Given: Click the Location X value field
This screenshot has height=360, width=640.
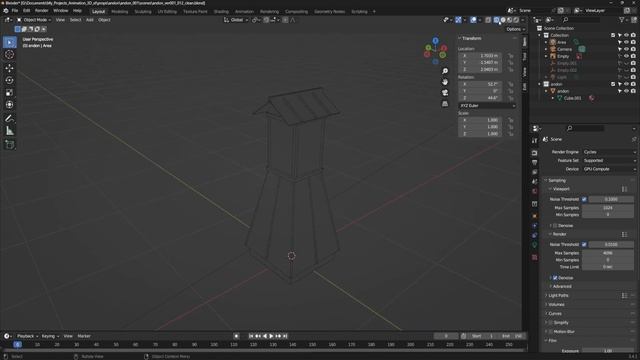Looking at the screenshot, I should [x=480, y=56].
